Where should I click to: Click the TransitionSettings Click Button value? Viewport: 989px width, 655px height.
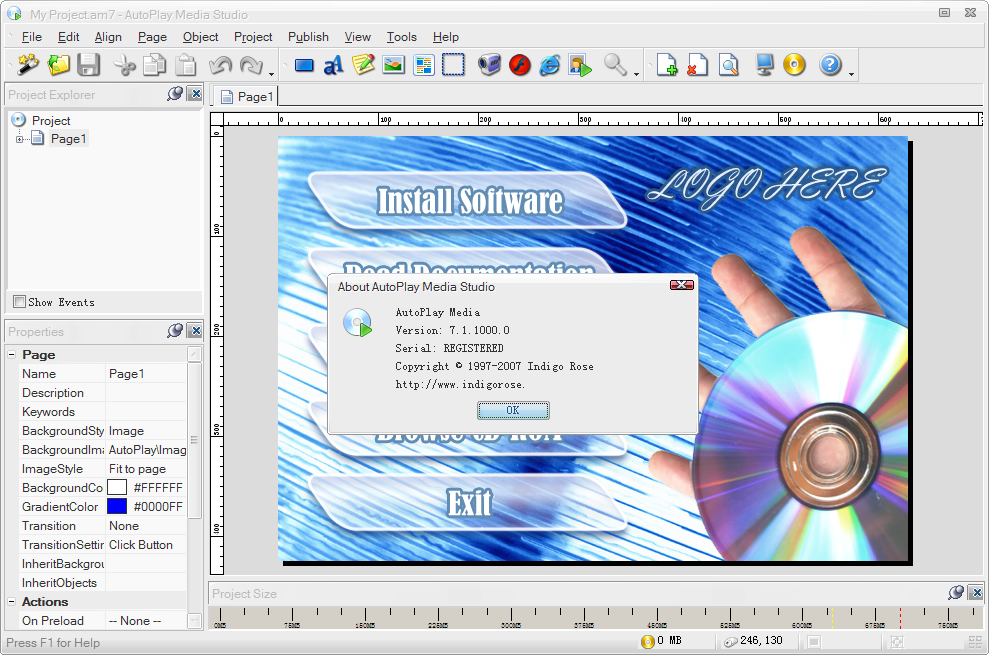point(146,545)
